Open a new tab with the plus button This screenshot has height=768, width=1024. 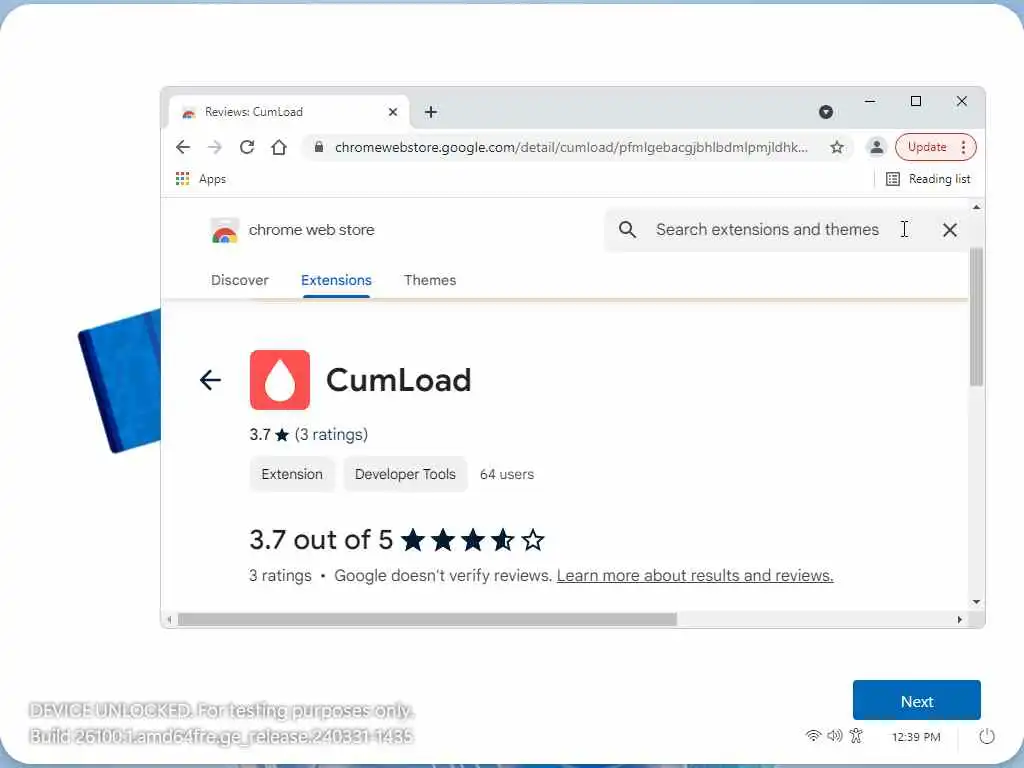pyautogui.click(x=430, y=112)
